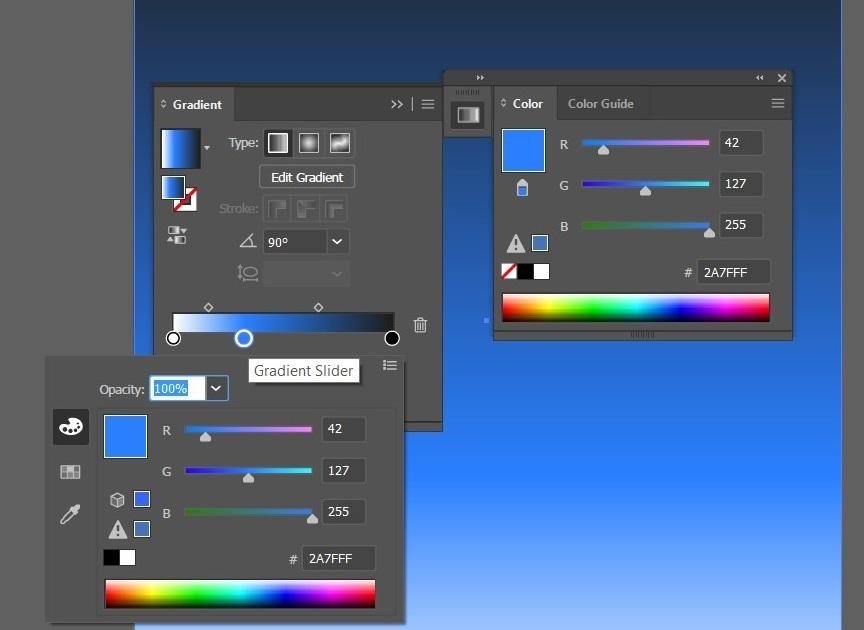The width and height of the screenshot is (864, 630).
Task: Click the Reverse Gradient icon
Action: [x=177, y=235]
